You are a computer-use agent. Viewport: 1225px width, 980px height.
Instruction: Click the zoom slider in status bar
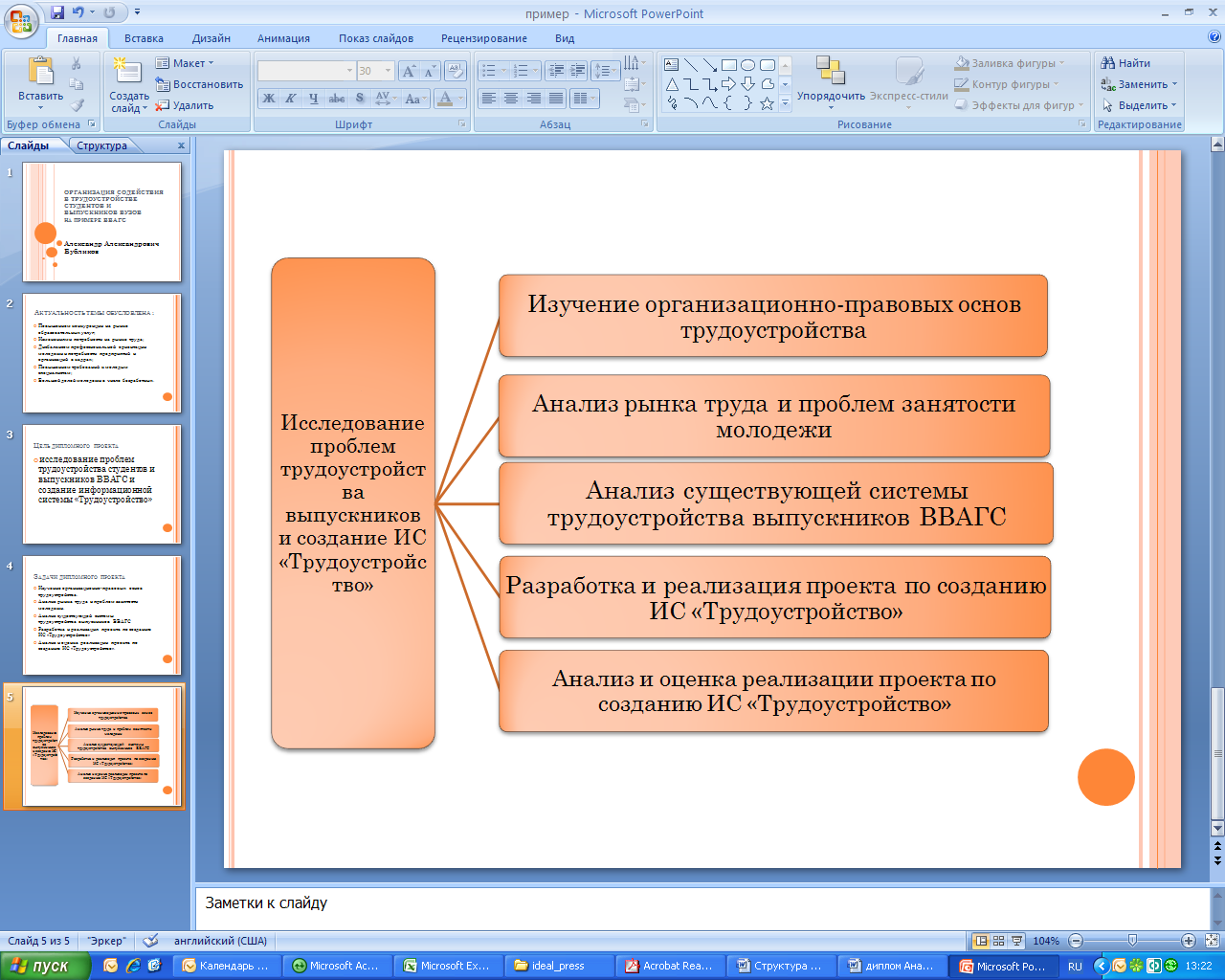[1132, 941]
